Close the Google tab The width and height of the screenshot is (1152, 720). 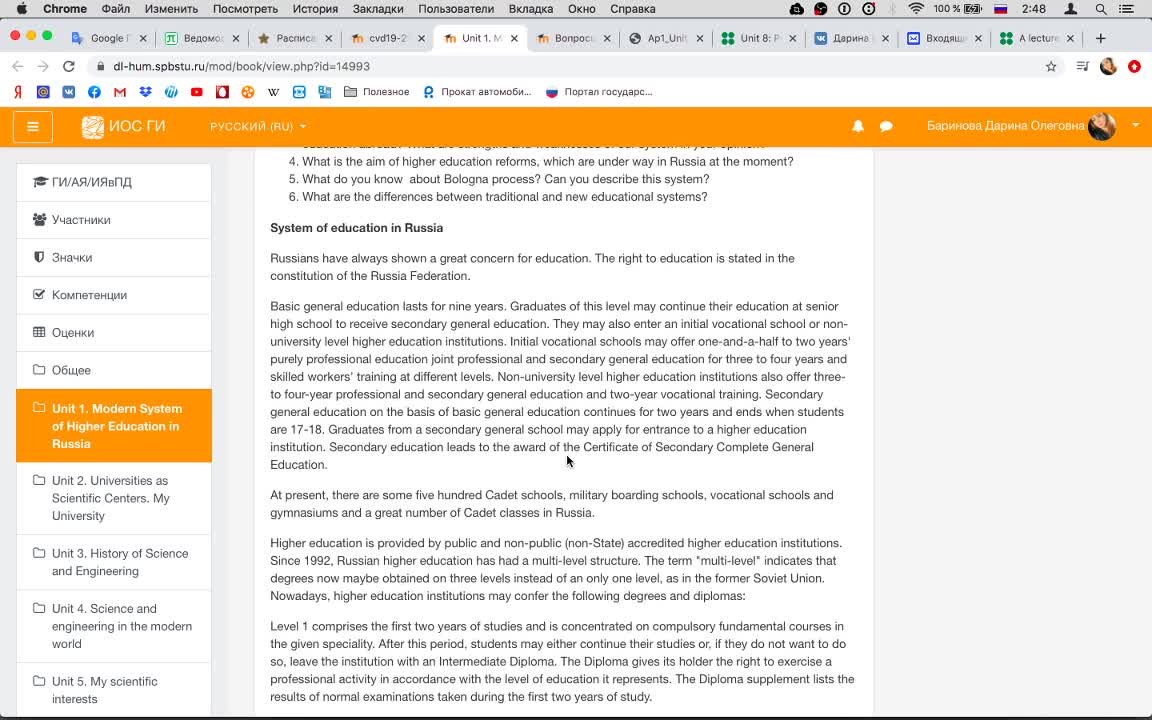coord(143,38)
